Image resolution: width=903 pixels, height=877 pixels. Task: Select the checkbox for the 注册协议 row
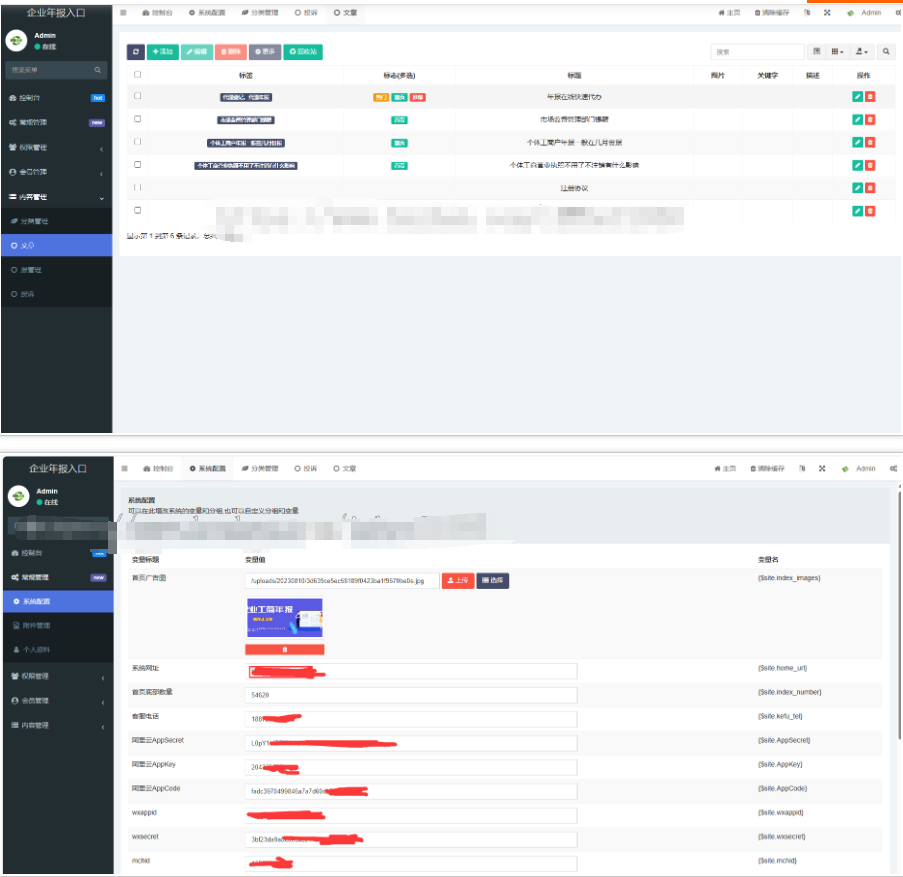pos(138,187)
